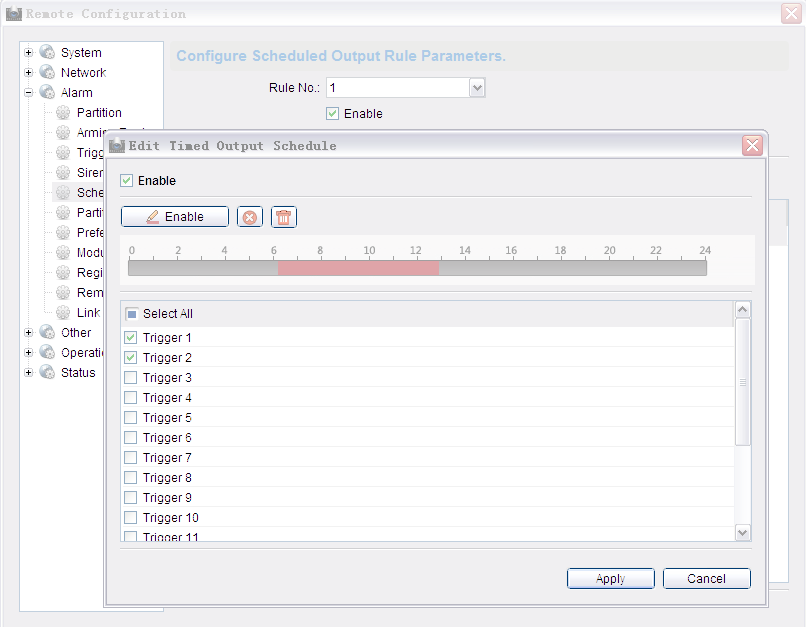Click the System gear icon in the tree
806x627 pixels.
click(x=47, y=52)
